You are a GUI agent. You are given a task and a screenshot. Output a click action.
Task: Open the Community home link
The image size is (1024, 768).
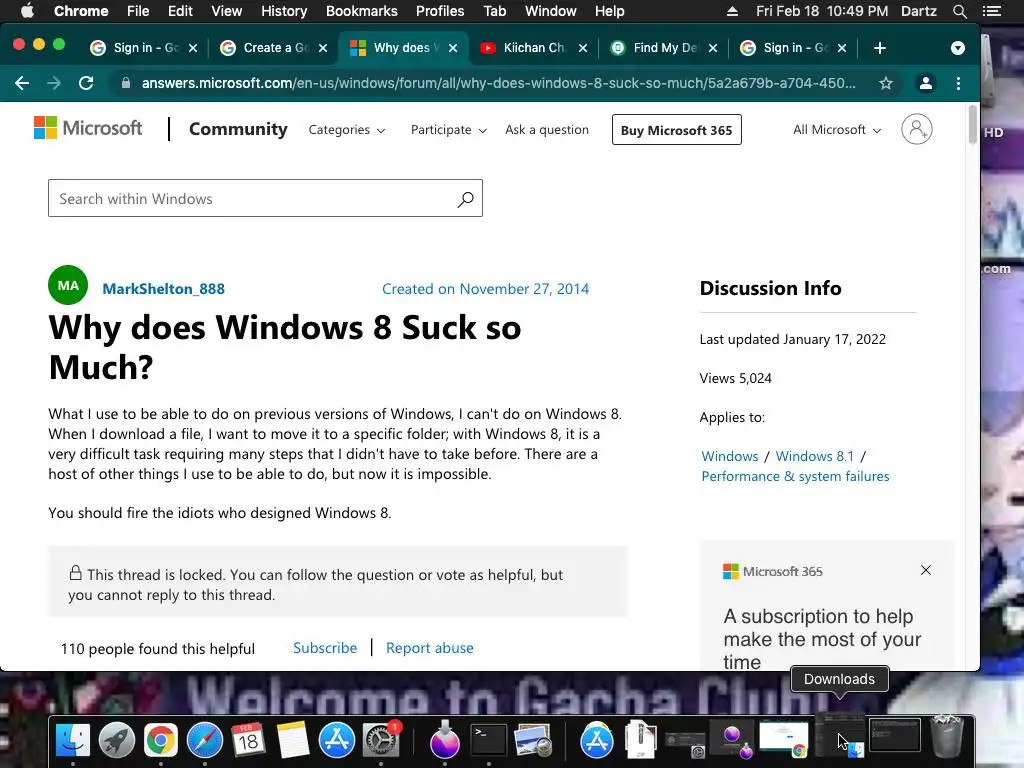click(x=238, y=129)
